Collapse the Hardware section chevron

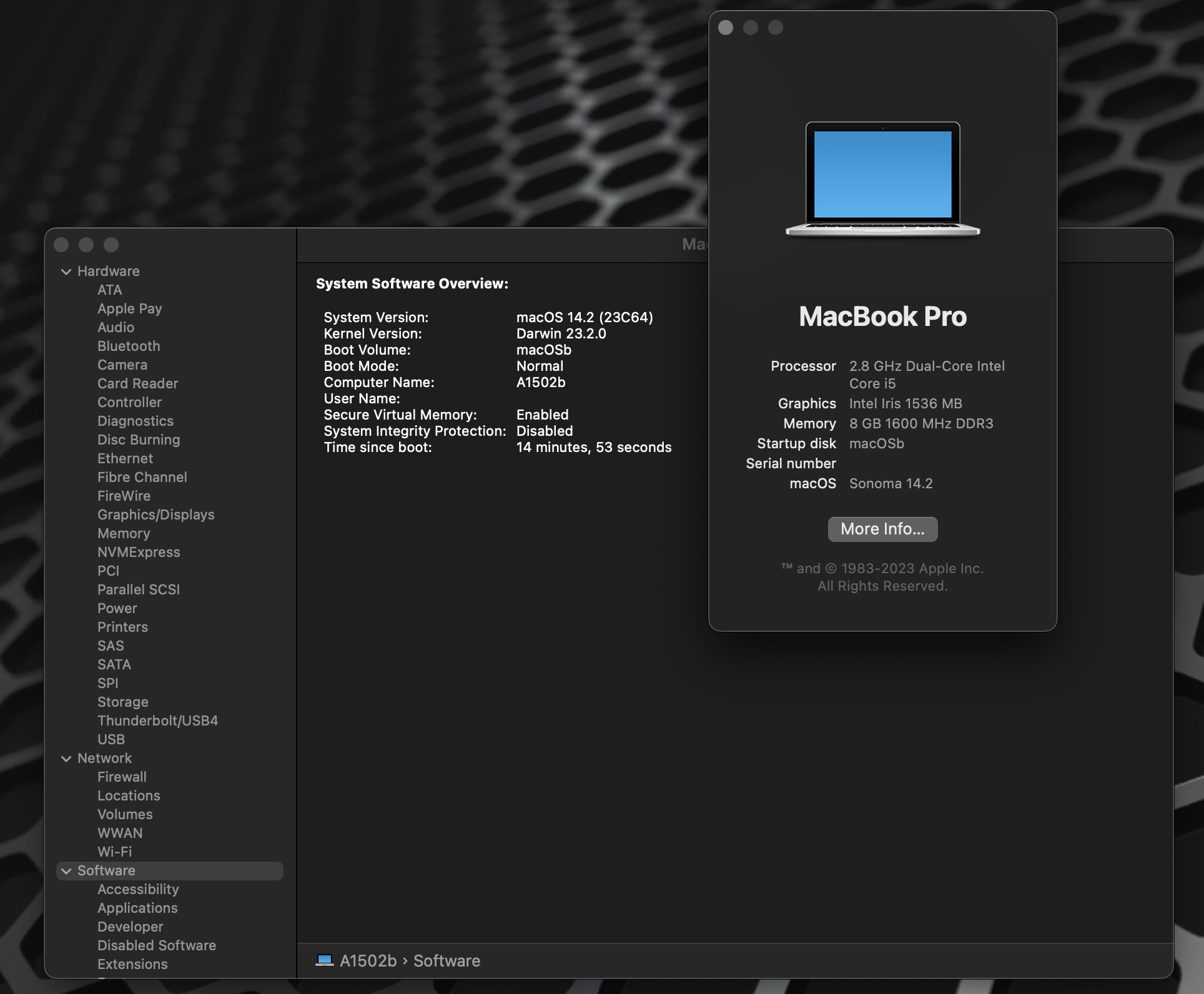pos(66,272)
